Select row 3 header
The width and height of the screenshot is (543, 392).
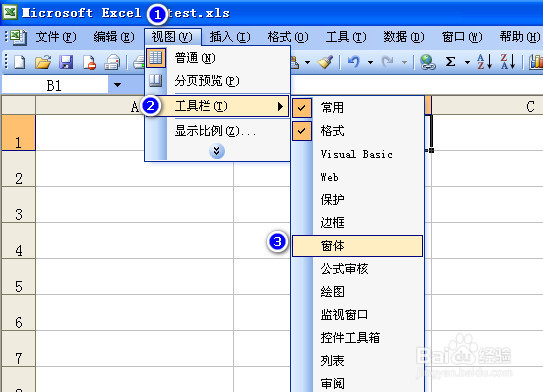point(18,205)
